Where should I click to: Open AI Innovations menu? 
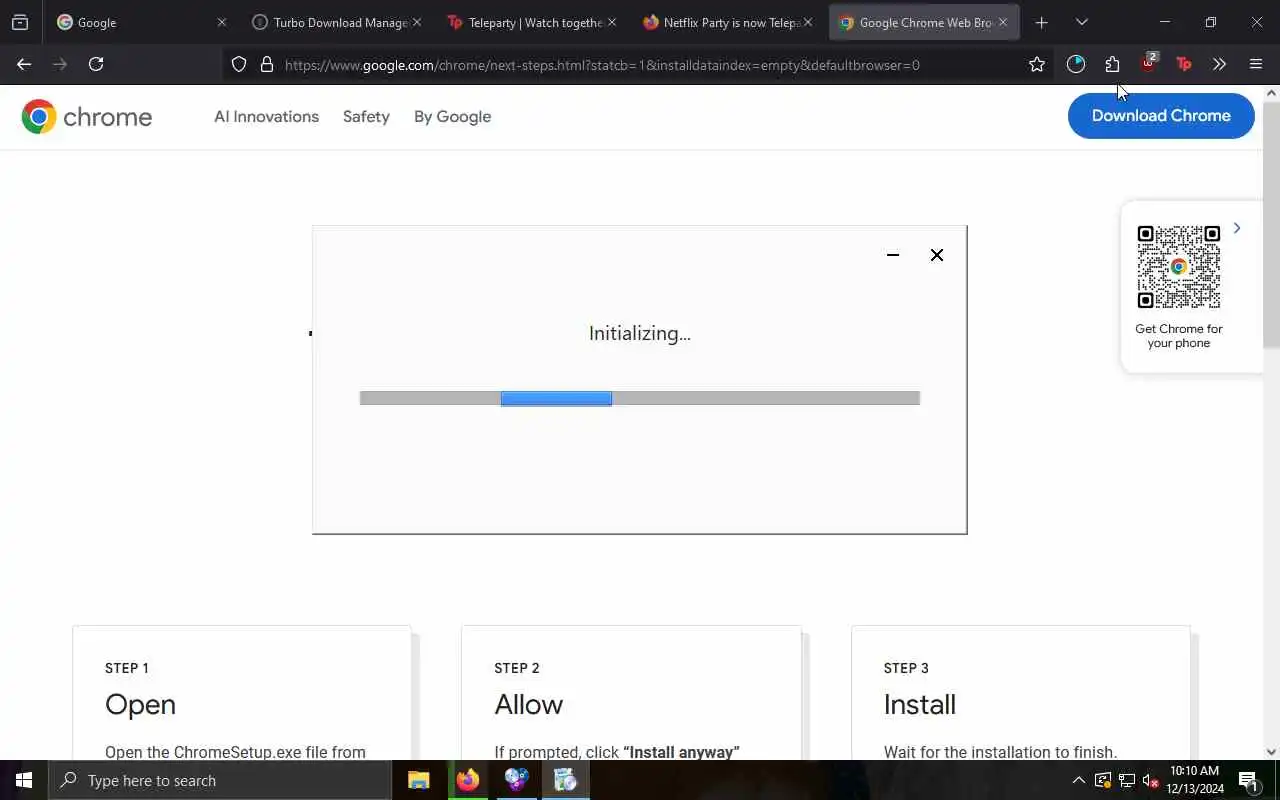266,117
